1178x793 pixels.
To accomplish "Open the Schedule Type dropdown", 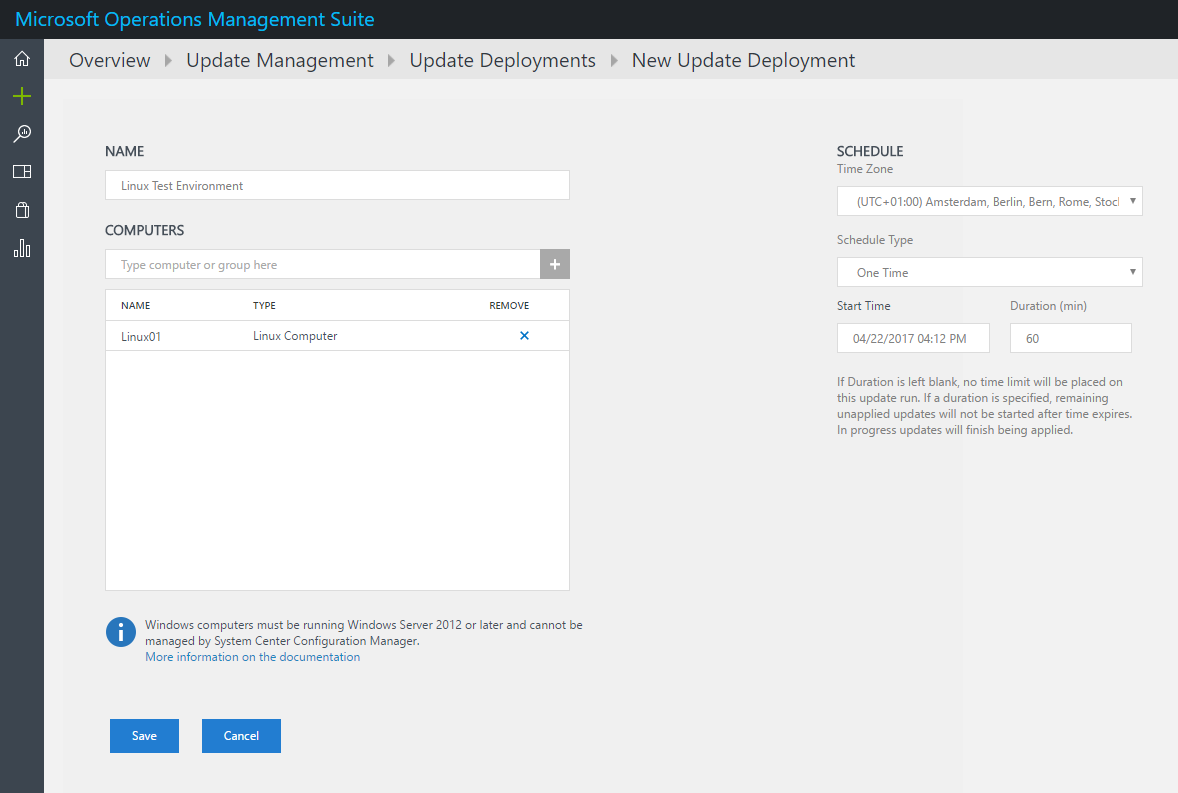I will tap(989, 272).
